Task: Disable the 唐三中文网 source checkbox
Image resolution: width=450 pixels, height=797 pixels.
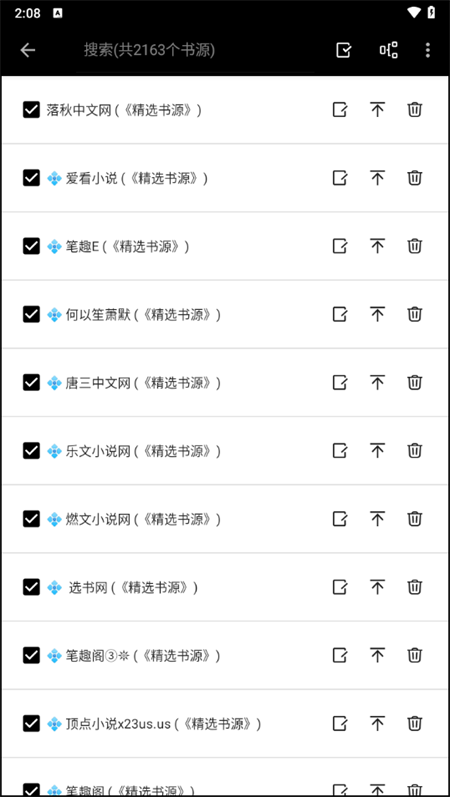Action: point(32,382)
